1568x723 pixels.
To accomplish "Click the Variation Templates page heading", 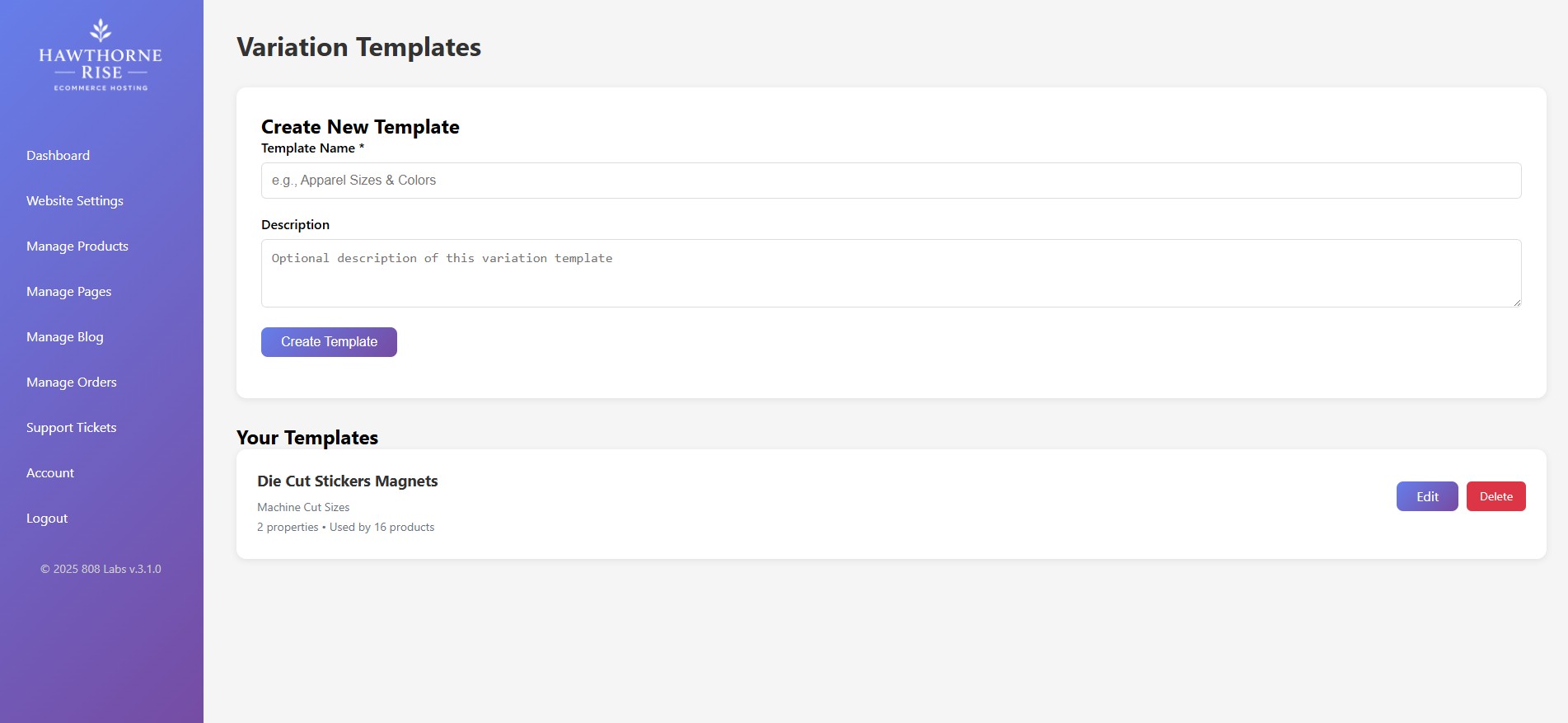I will [x=358, y=47].
